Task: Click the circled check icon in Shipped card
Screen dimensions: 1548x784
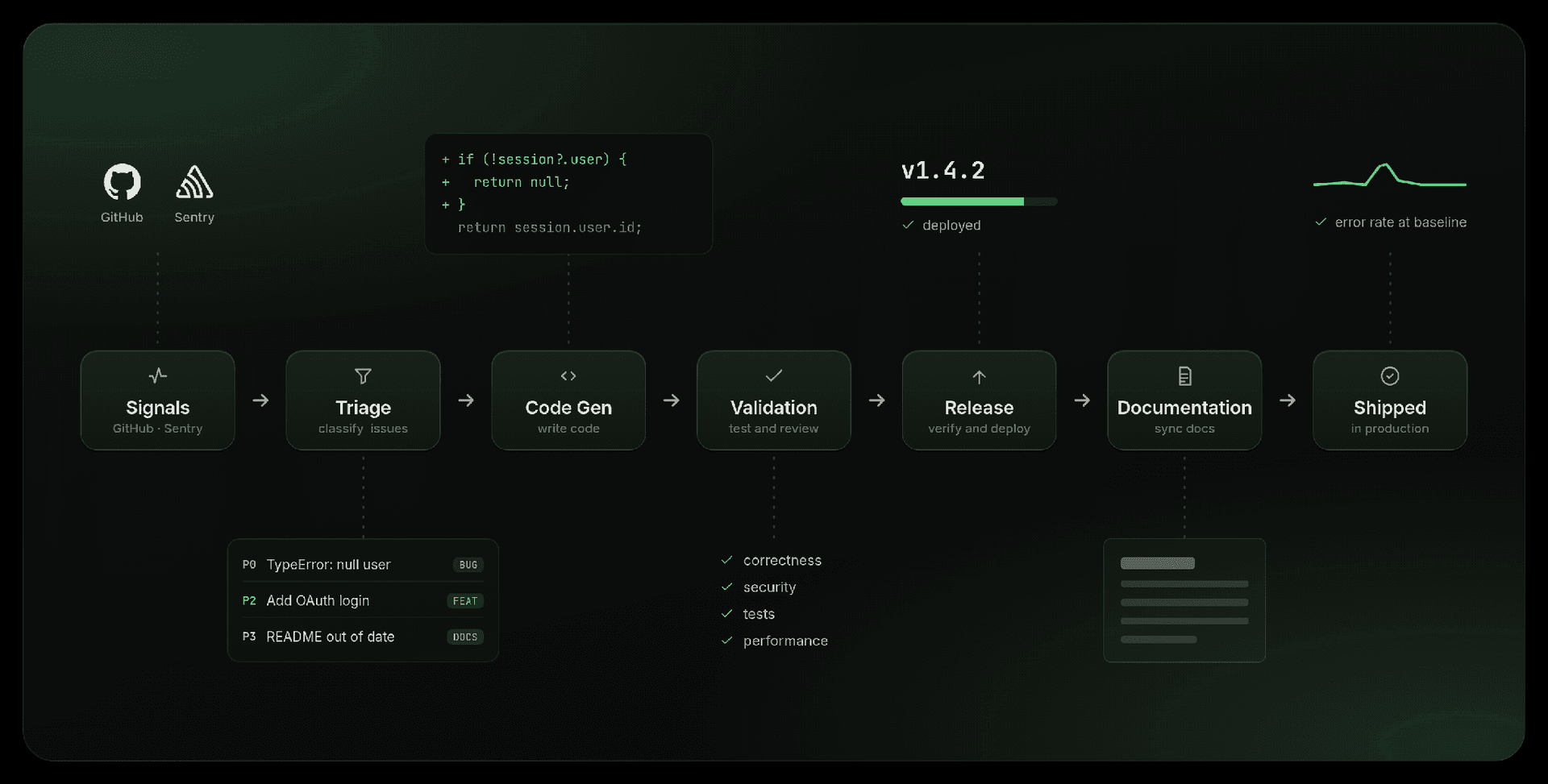Action: click(x=1390, y=375)
